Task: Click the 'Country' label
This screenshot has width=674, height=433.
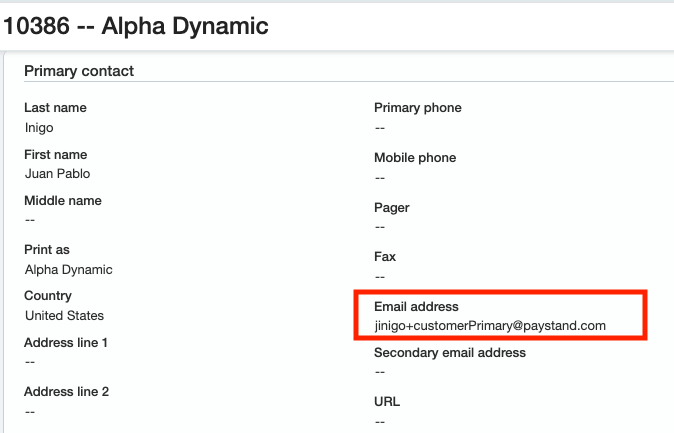Action: [x=48, y=296]
